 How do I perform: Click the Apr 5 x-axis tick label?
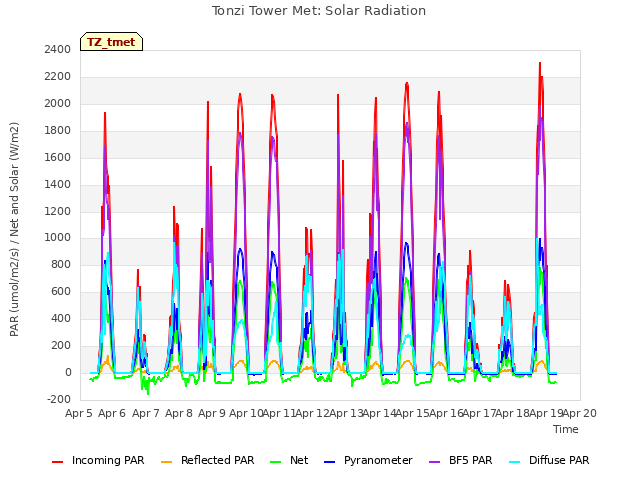tap(79, 413)
